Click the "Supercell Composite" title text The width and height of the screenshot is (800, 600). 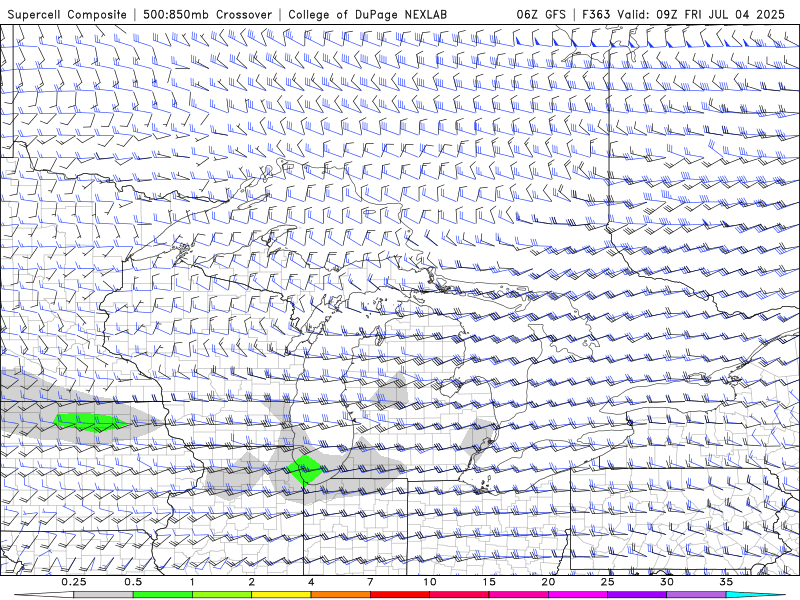[x=67, y=14]
